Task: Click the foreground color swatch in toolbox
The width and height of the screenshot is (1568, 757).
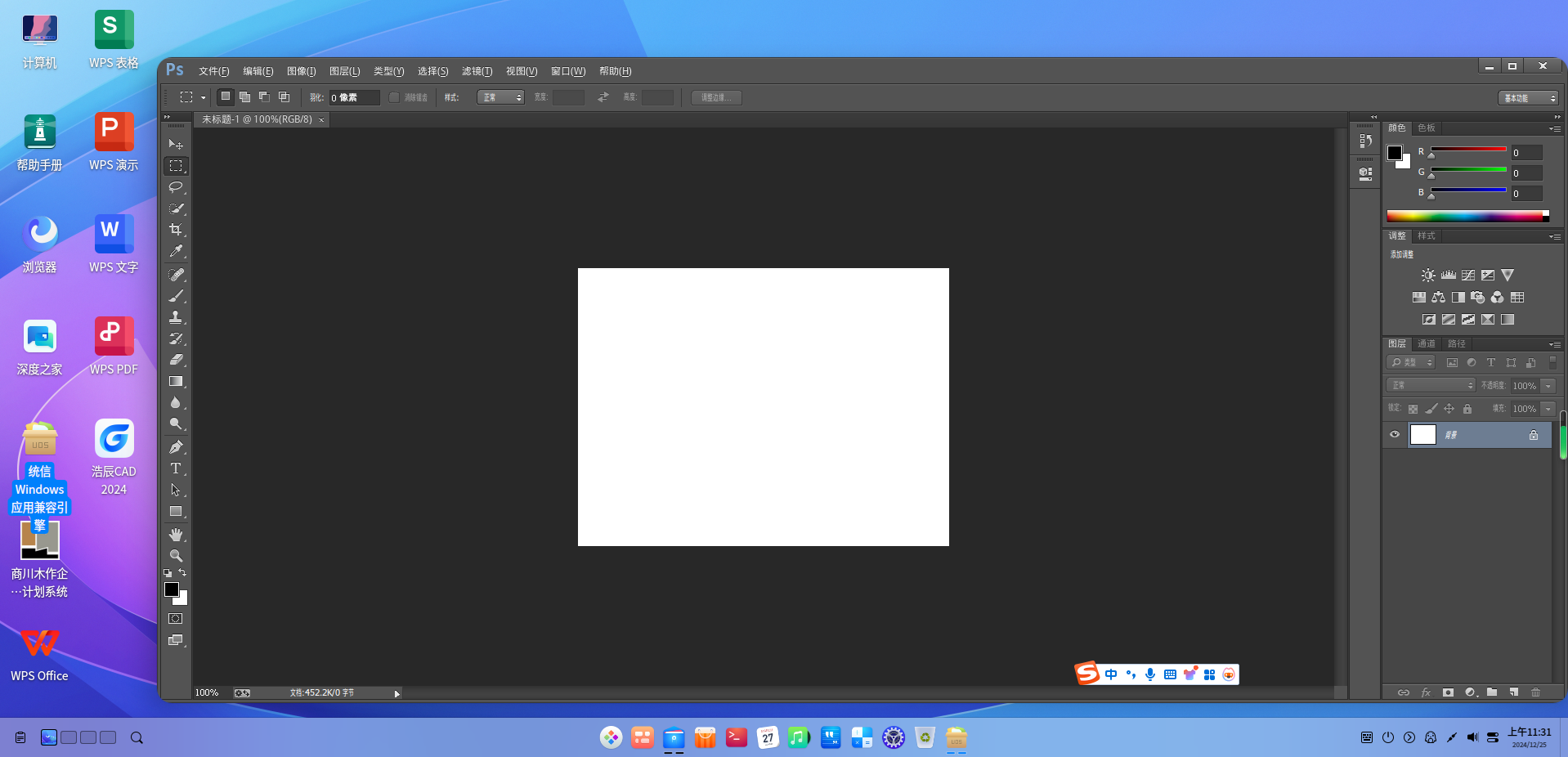Action: [x=172, y=589]
